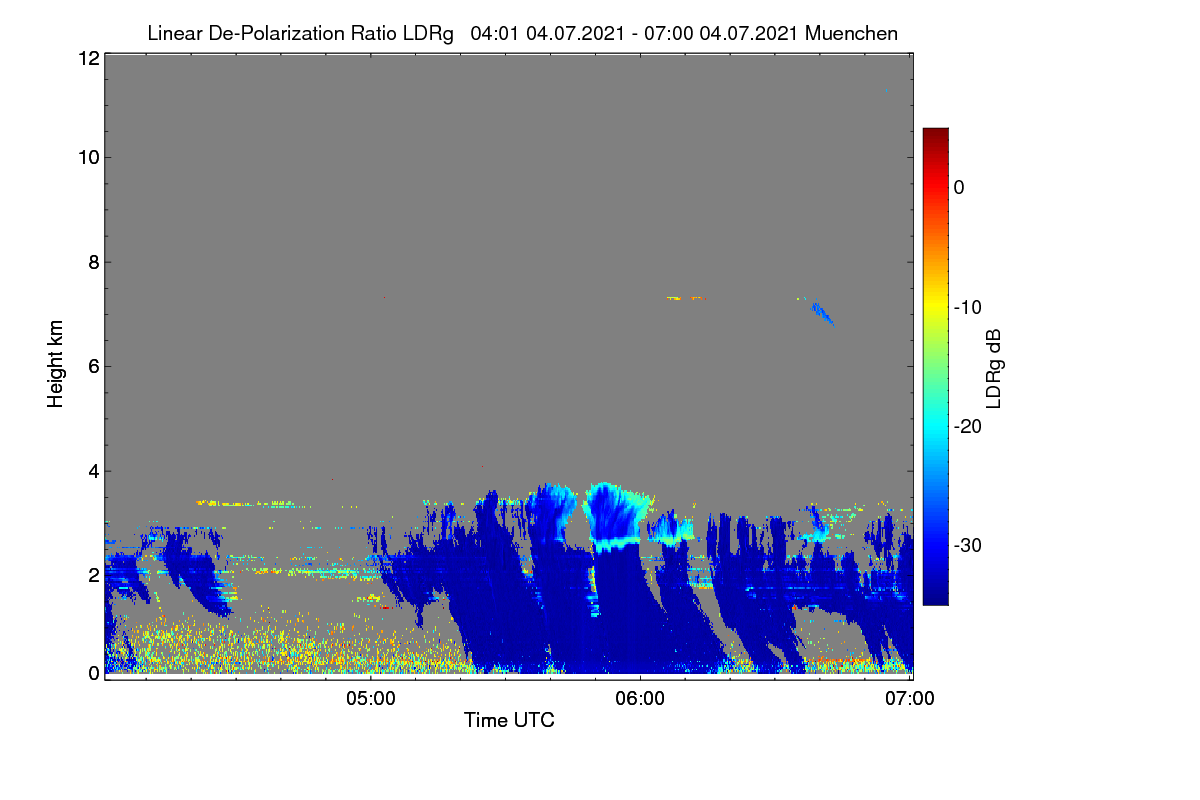
Task: Click the 8 height axis label
Action: [x=93, y=262]
